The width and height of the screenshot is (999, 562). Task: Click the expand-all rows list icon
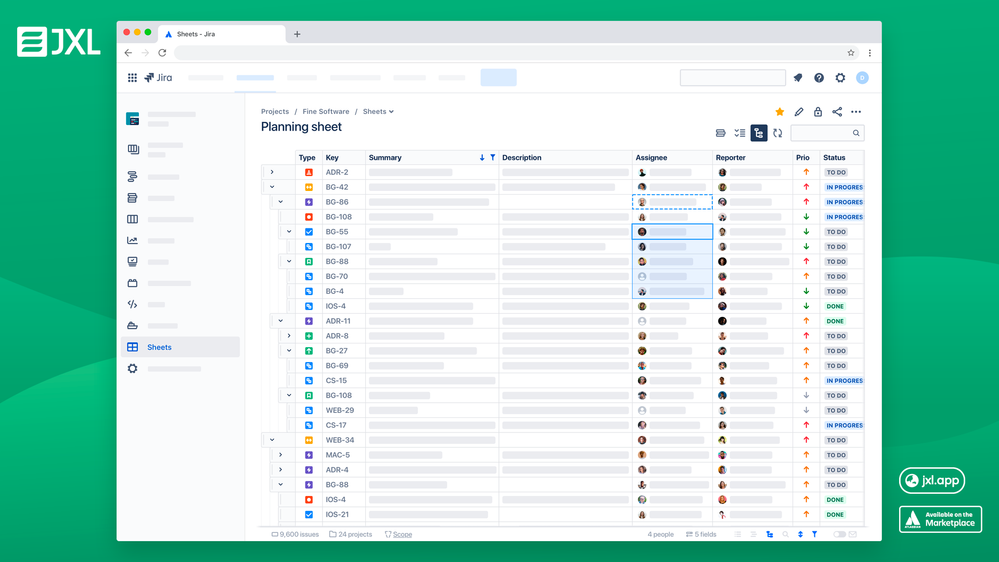click(740, 133)
